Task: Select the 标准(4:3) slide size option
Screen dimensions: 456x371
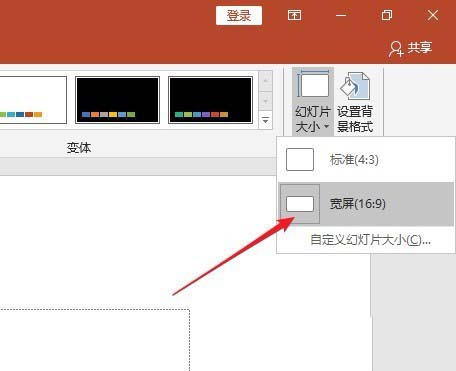Action: point(366,160)
